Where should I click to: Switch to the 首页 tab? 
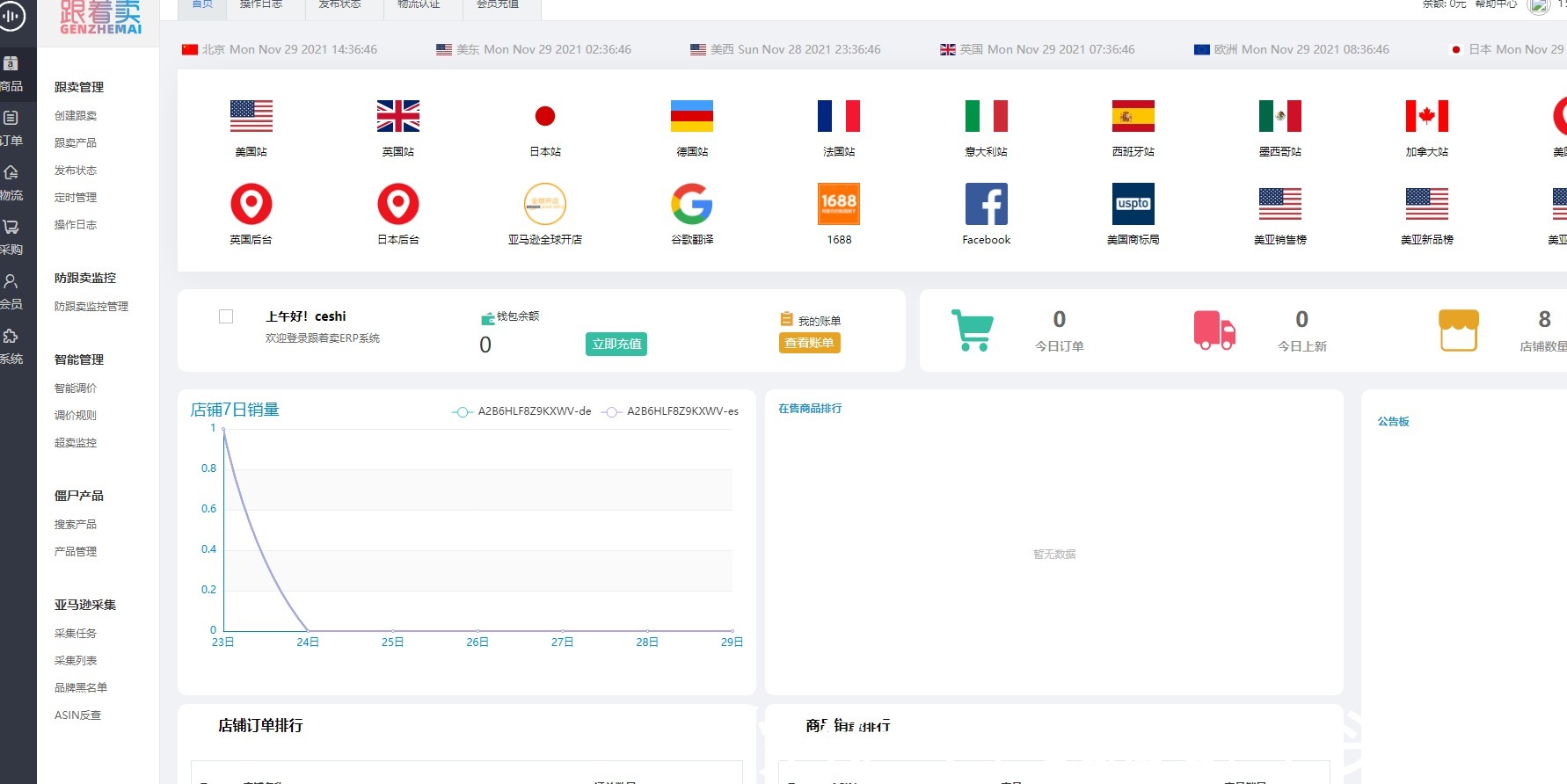202,5
